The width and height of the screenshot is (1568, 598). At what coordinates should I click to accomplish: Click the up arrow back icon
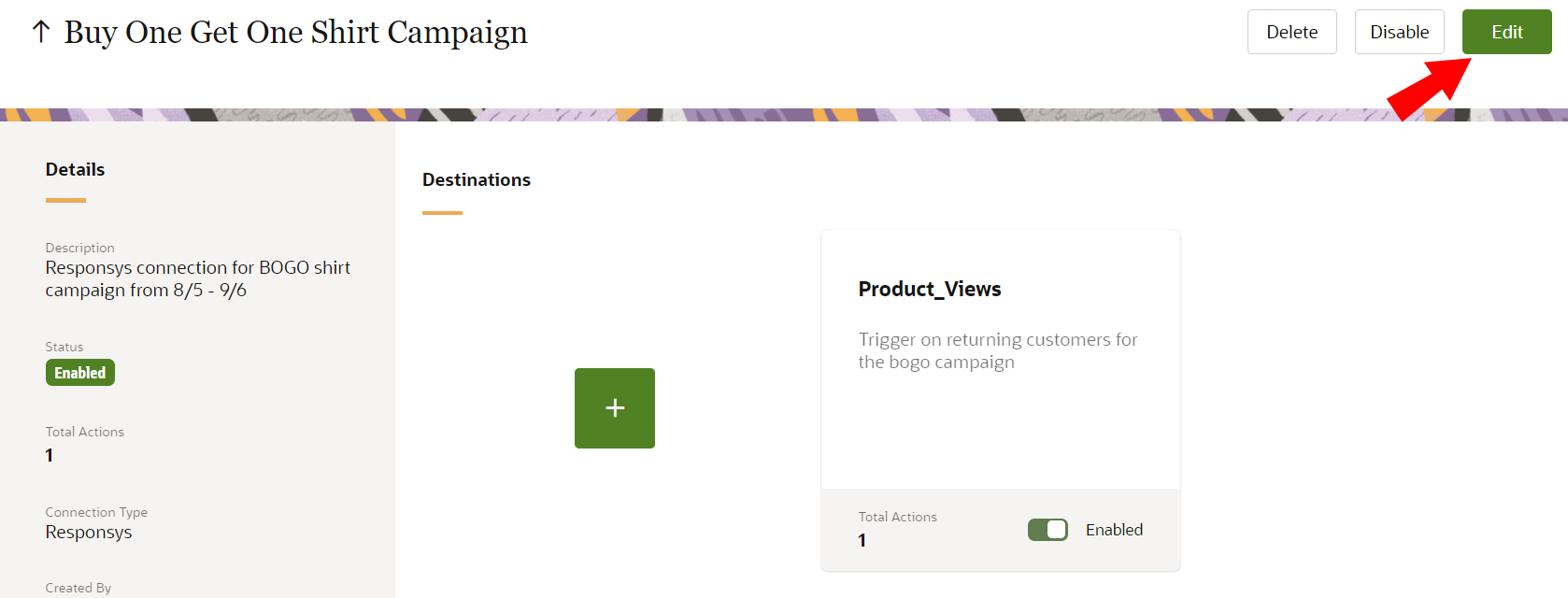40,32
